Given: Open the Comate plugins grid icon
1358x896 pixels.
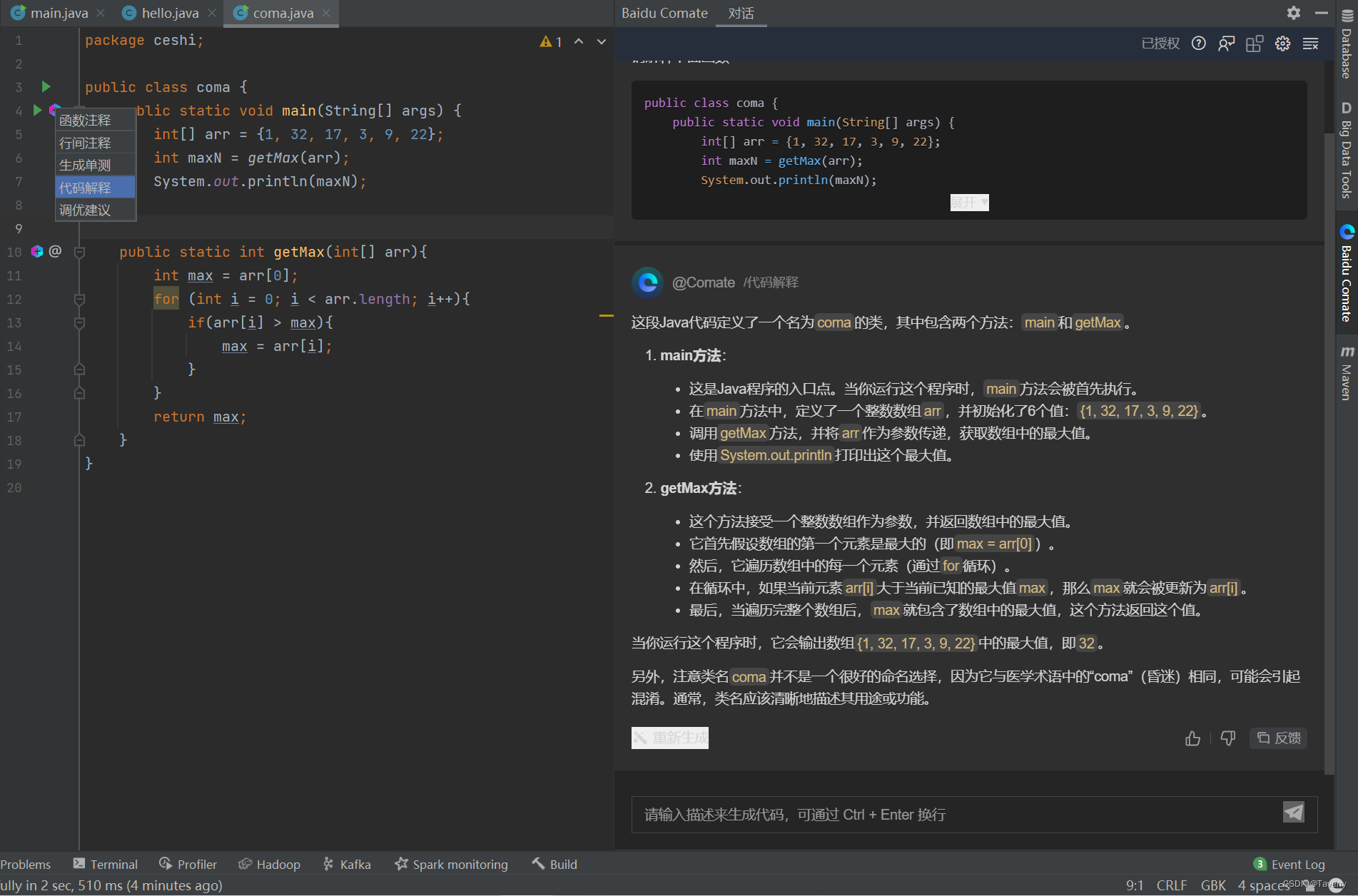Looking at the screenshot, I should (1255, 44).
